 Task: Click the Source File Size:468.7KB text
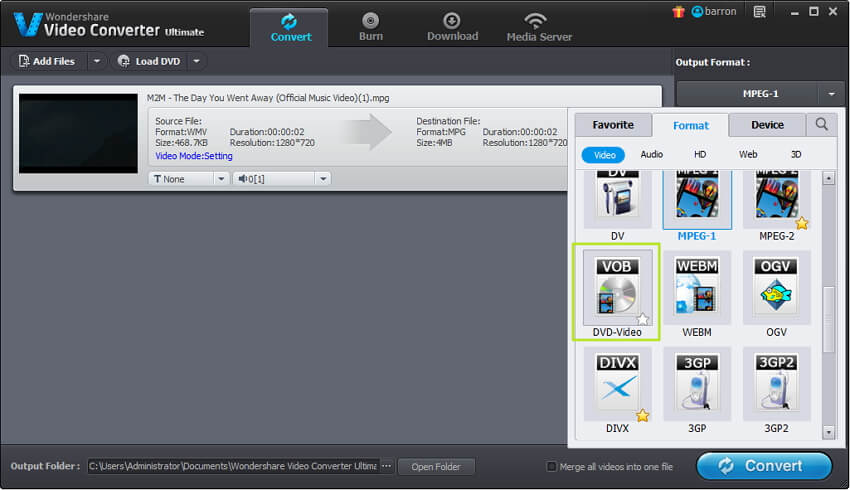[x=182, y=143]
